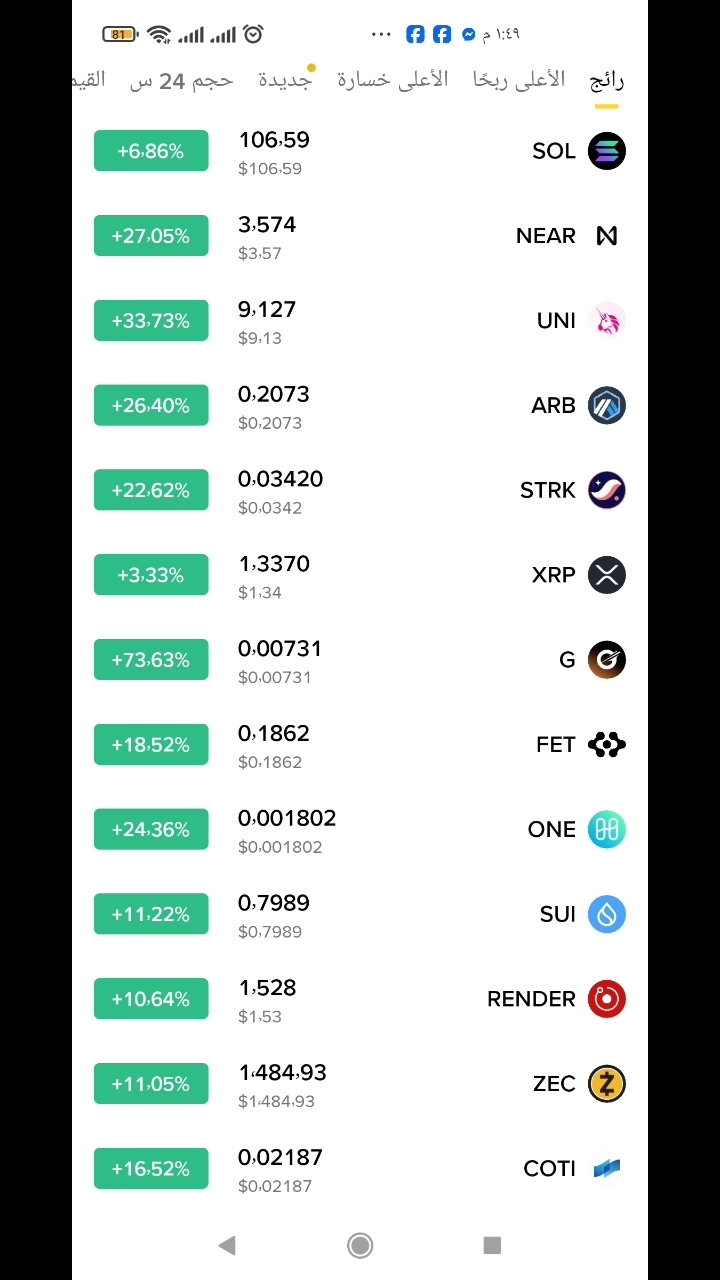Tap the SOL Solana coin icon
720x1280 pixels.
(x=606, y=151)
